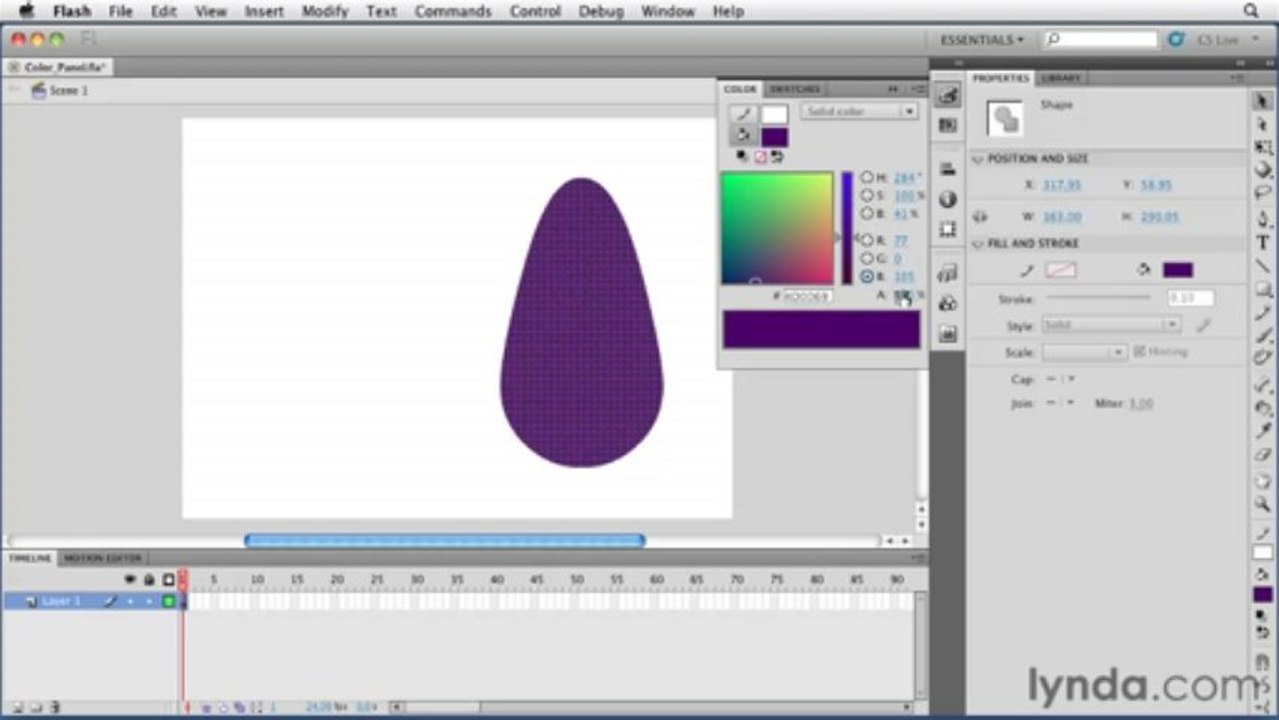Open the Commands menu
This screenshot has height=720, width=1279.
pyautogui.click(x=453, y=11)
